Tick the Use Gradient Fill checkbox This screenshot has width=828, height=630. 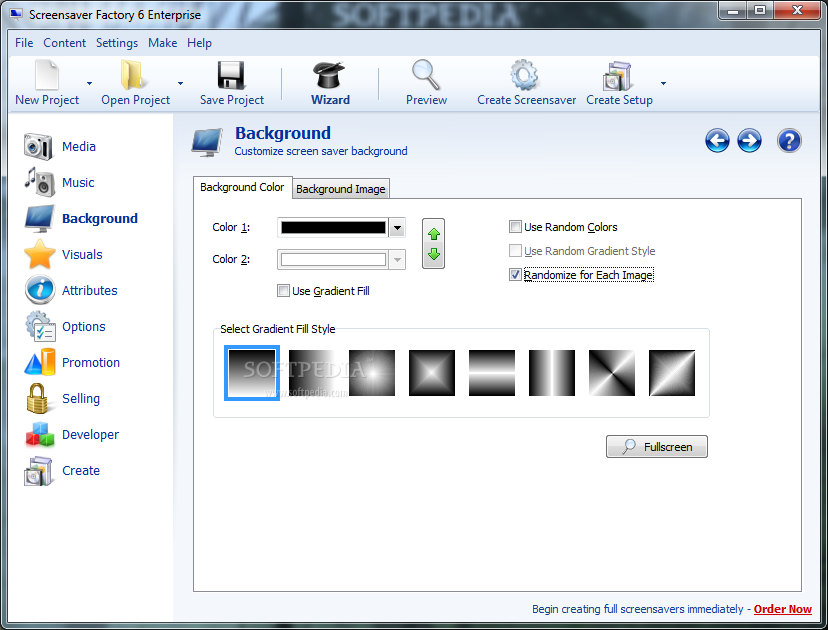pyautogui.click(x=284, y=291)
